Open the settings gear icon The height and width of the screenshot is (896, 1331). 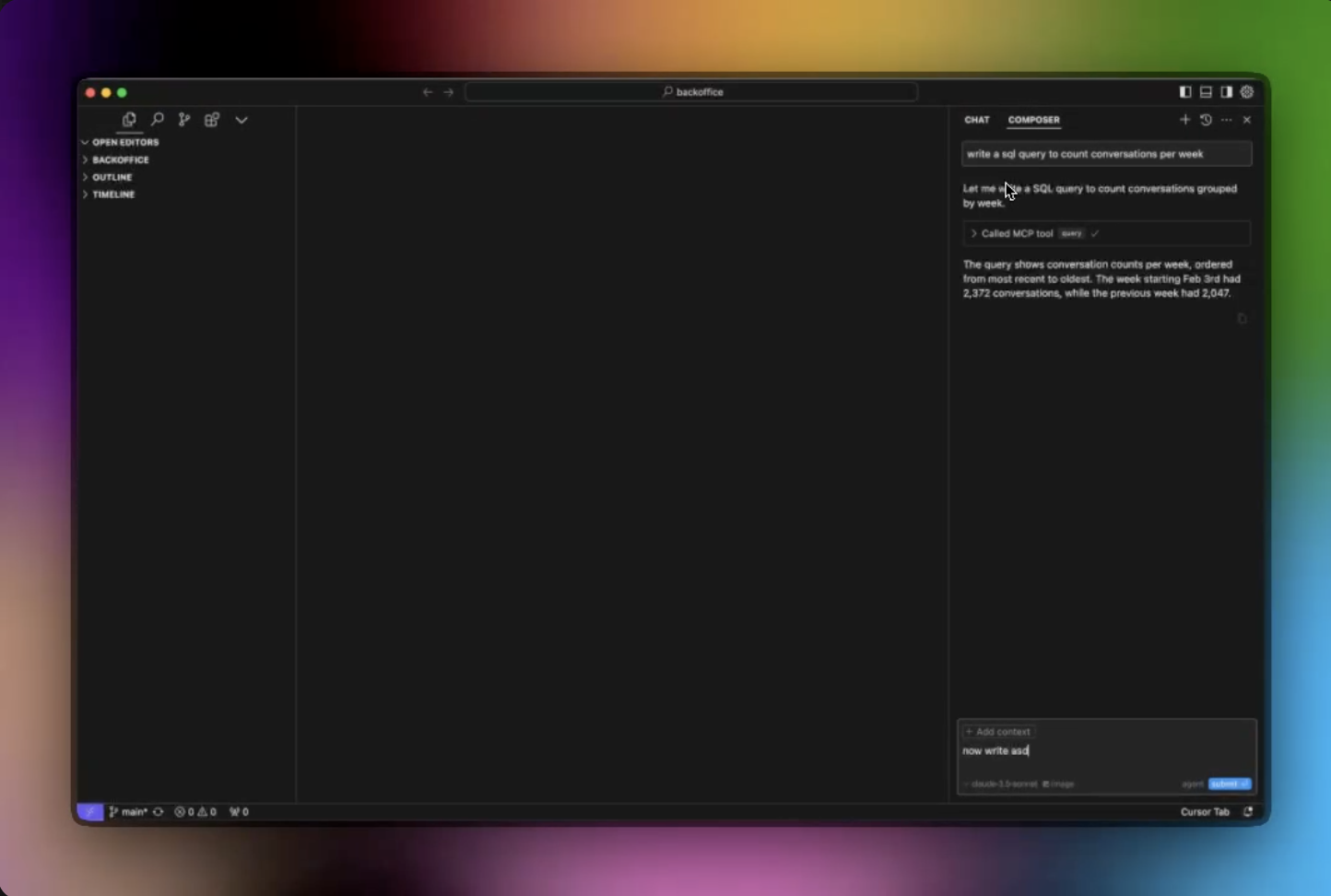coord(1247,92)
